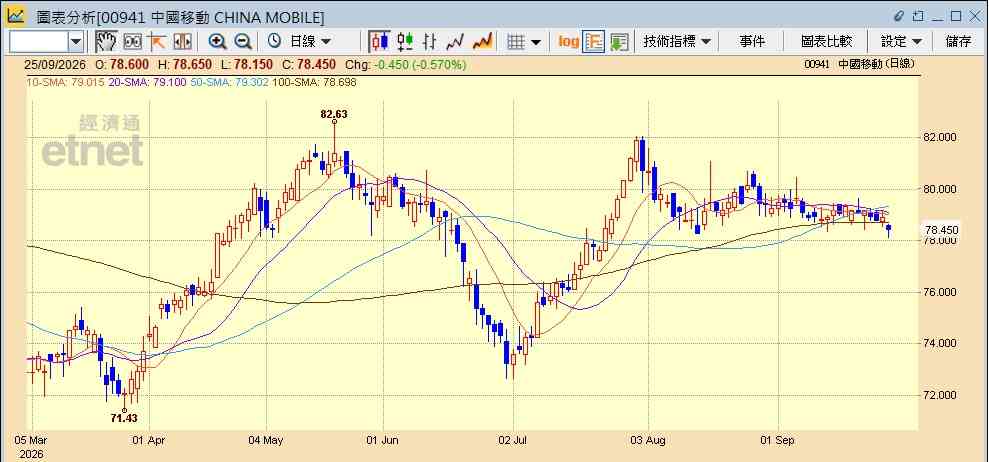Open the 技術指標 dropdown menu
Viewport: 989px width, 462px height.
(x=677, y=42)
